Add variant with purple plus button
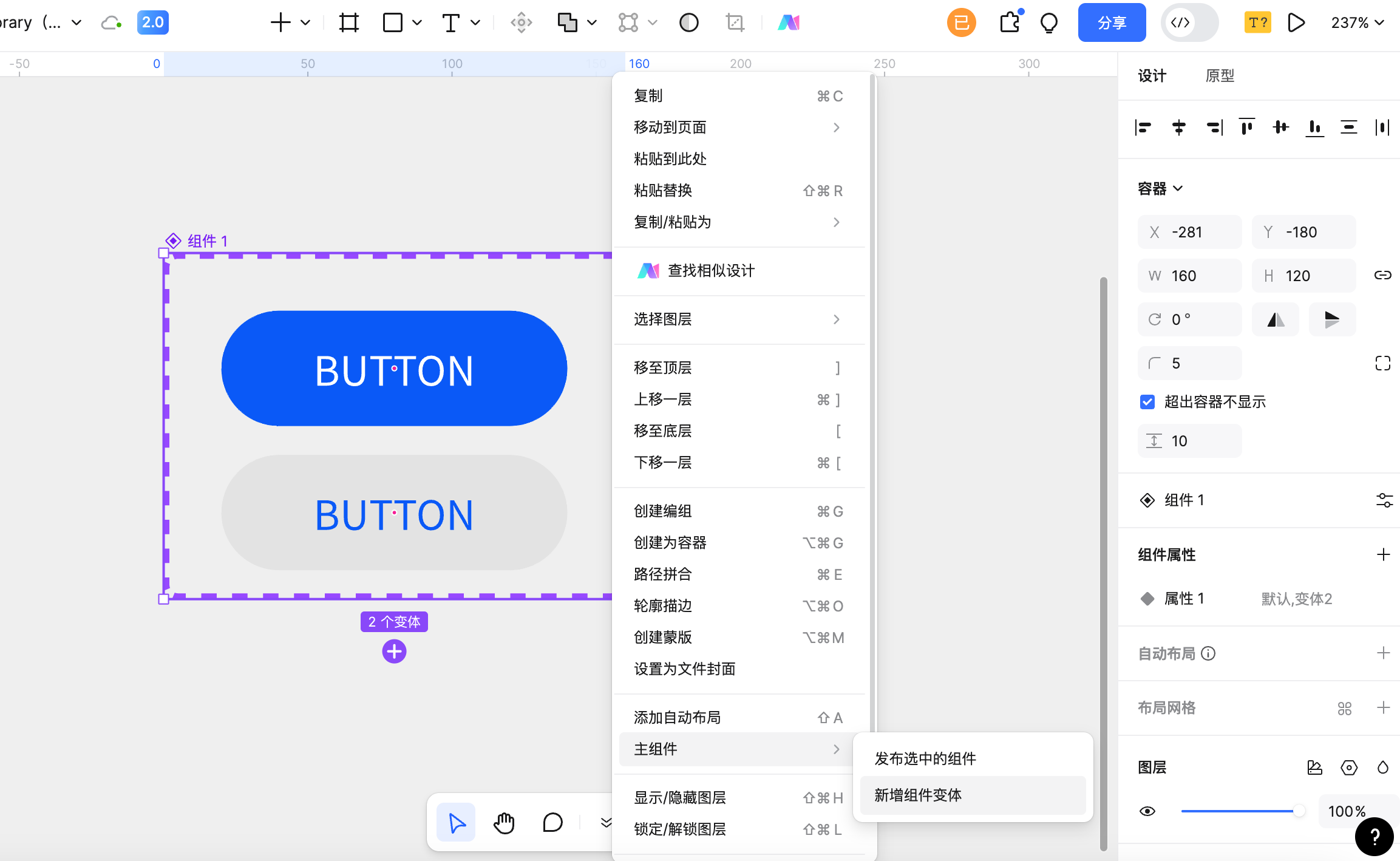Screen dimensions: 1400x861 [x=394, y=652]
